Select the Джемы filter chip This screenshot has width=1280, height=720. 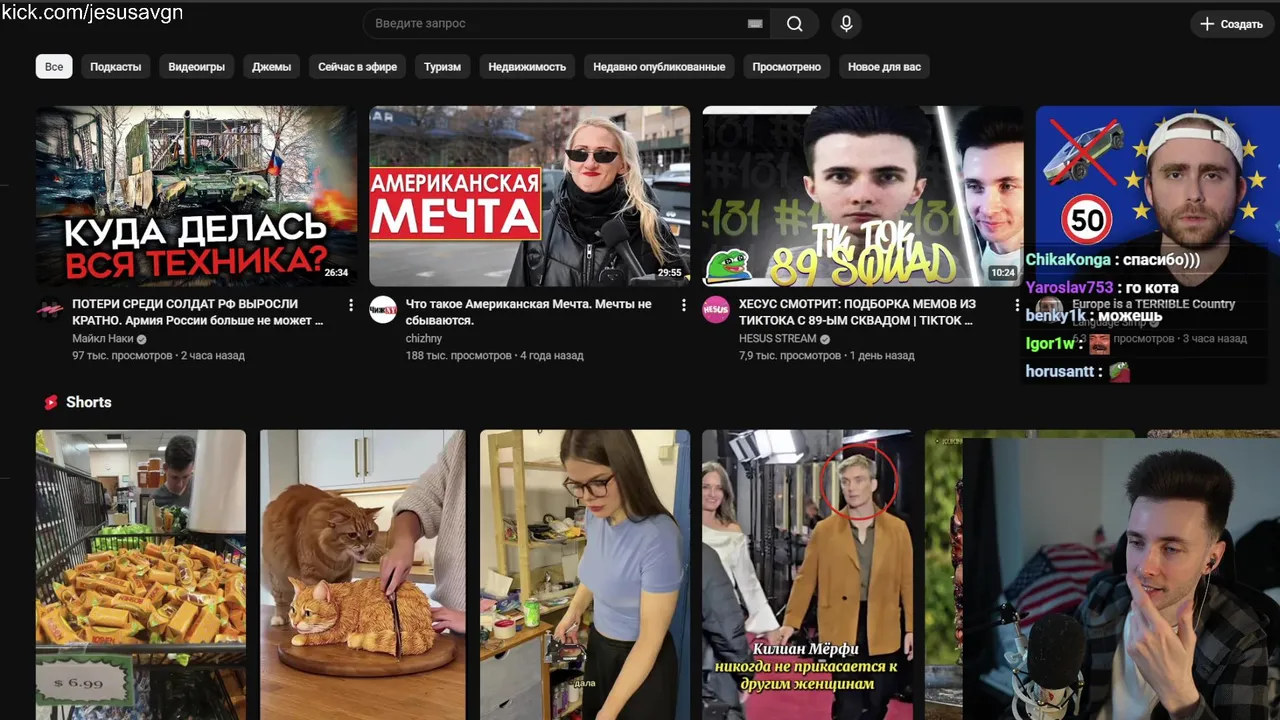271,67
